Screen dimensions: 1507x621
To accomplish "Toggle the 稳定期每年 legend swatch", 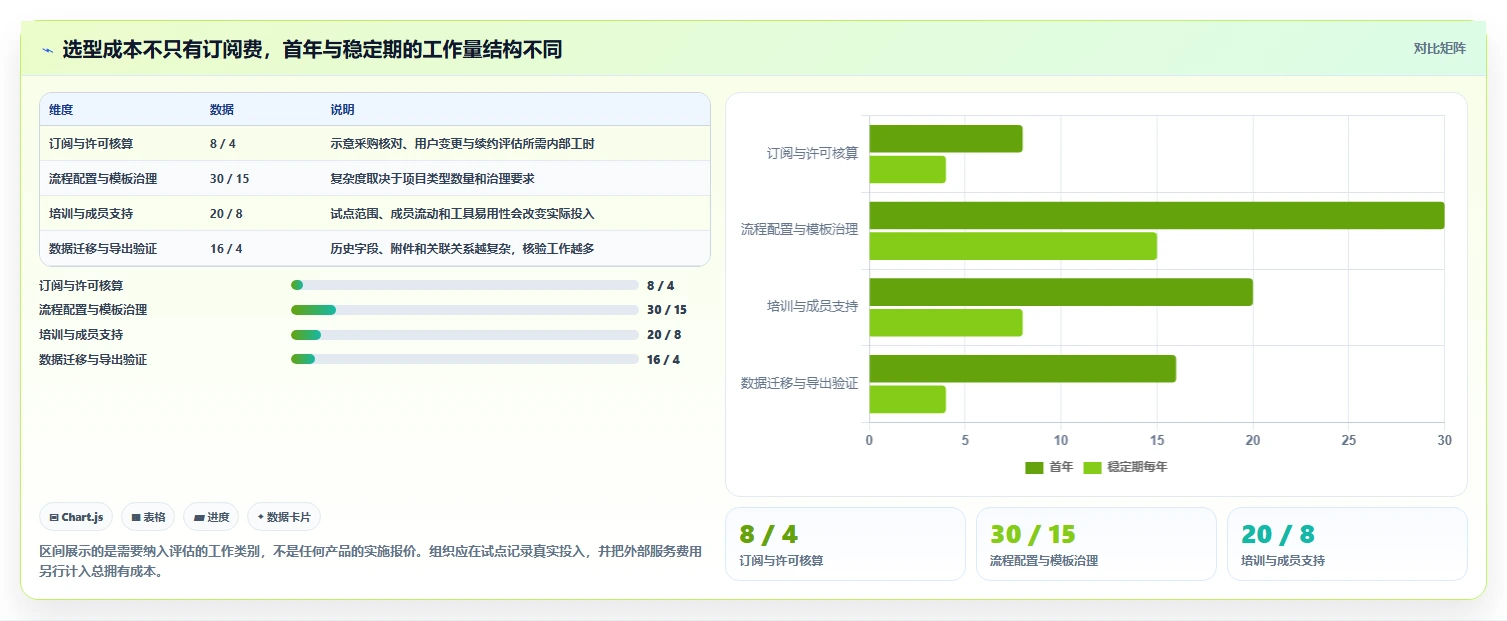I will pyautogui.click(x=1092, y=467).
